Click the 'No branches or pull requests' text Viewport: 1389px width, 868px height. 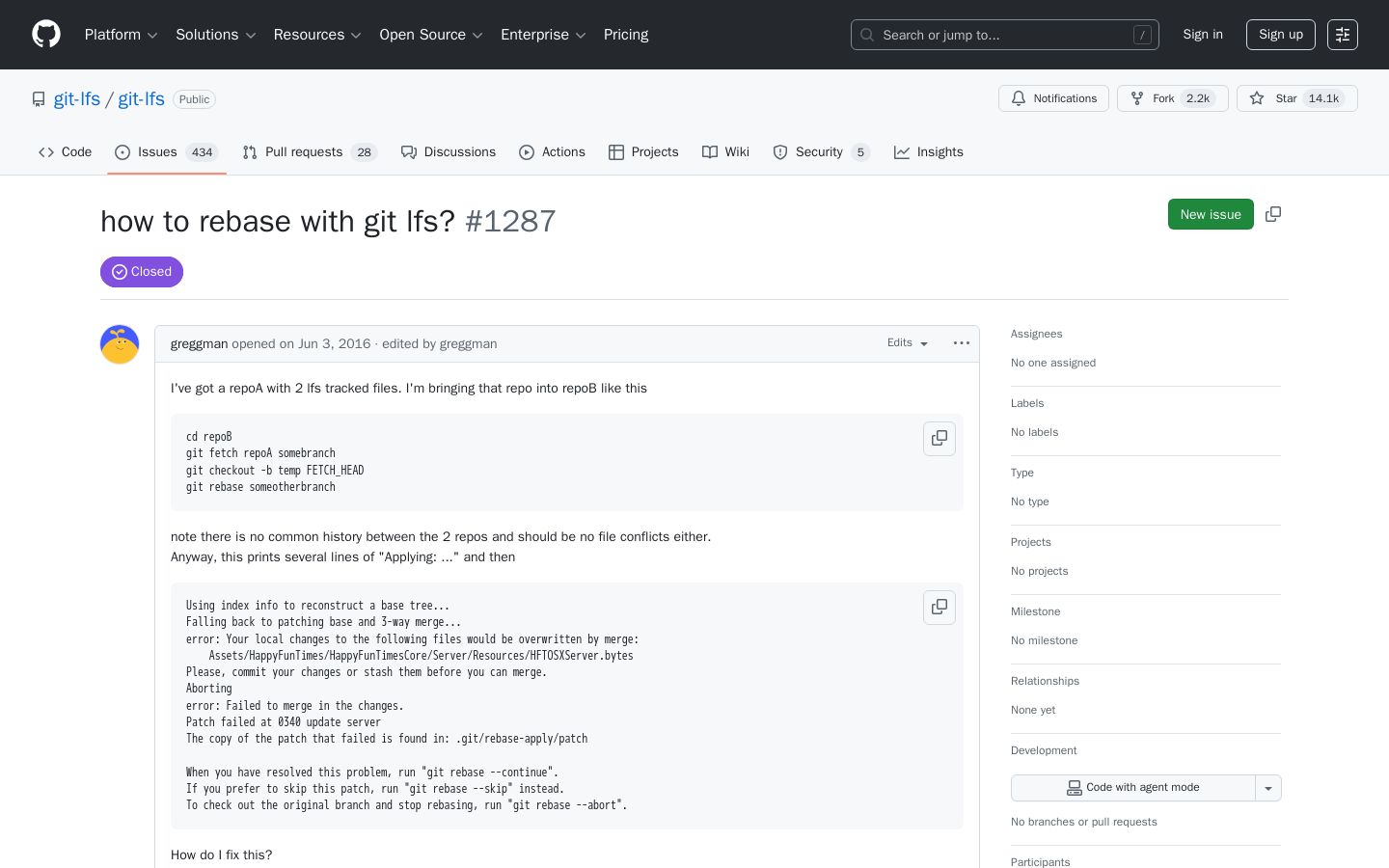tap(1084, 822)
